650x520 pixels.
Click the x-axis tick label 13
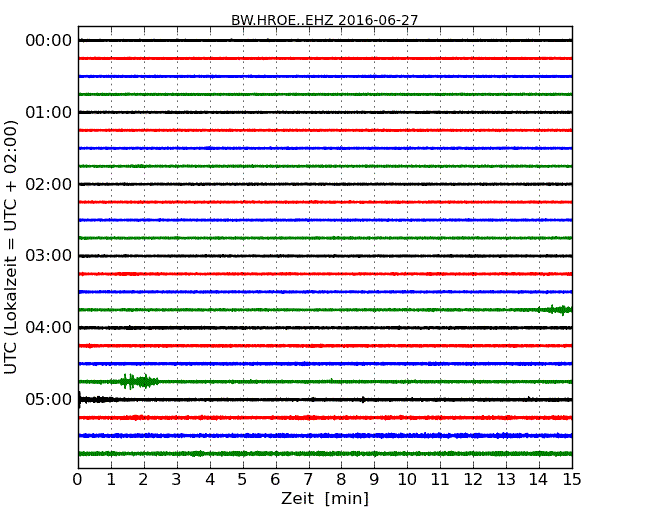click(506, 480)
